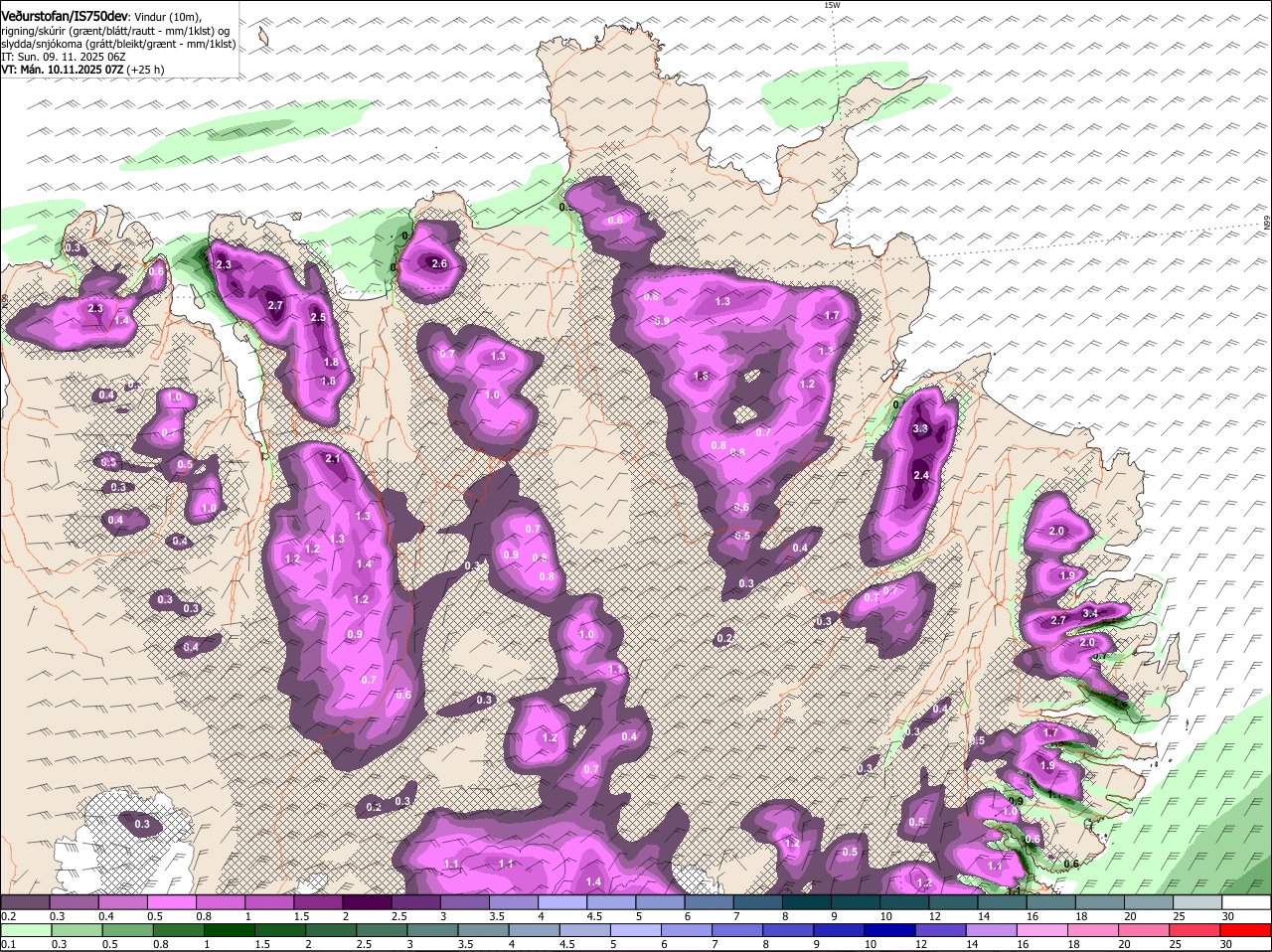Select white swatch above 30 in snow scale
The width and height of the screenshot is (1272, 952).
[x=1247, y=902]
